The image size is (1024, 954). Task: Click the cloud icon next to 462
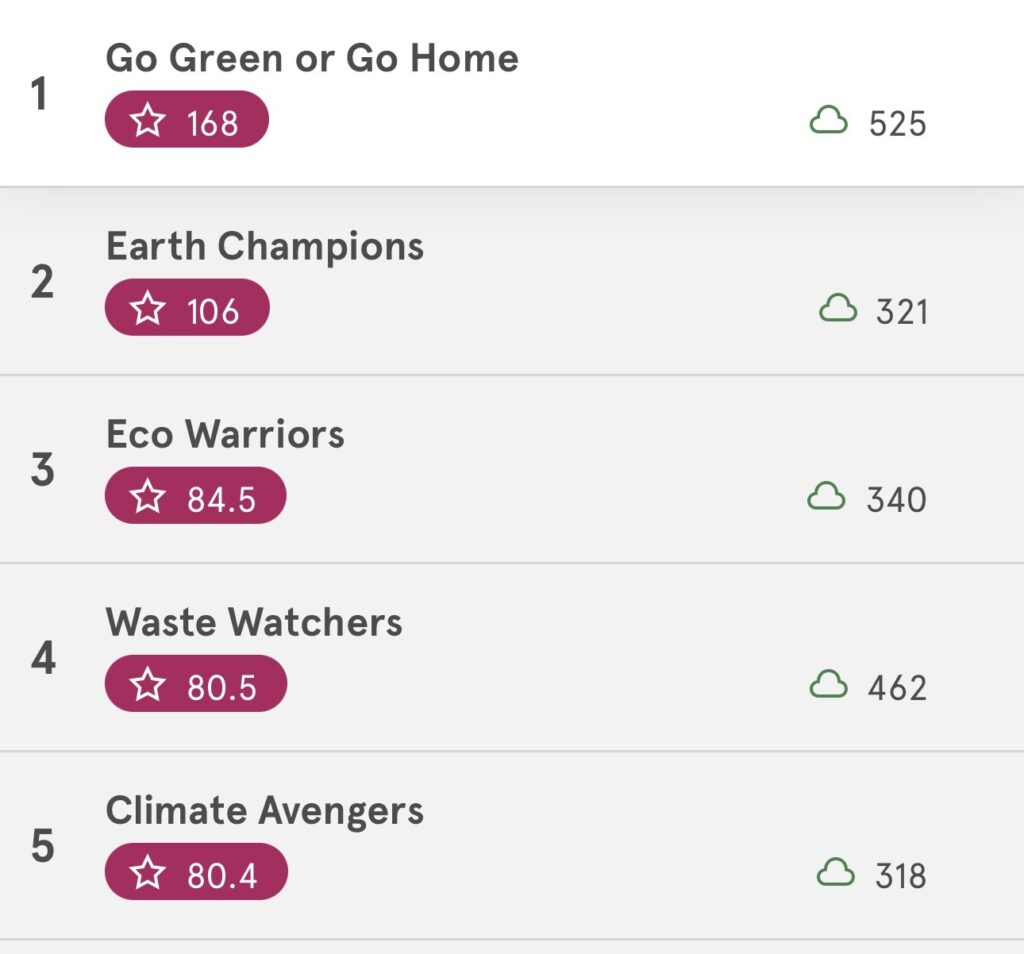(828, 685)
